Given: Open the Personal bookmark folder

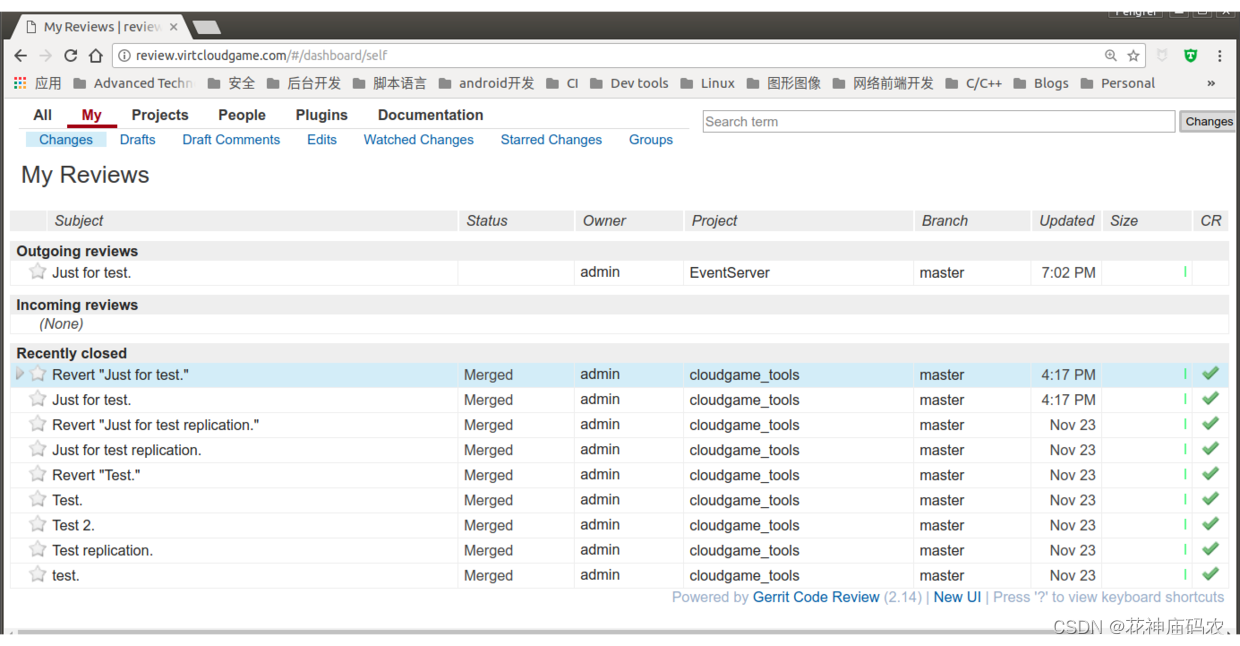Looking at the screenshot, I should 1117,83.
